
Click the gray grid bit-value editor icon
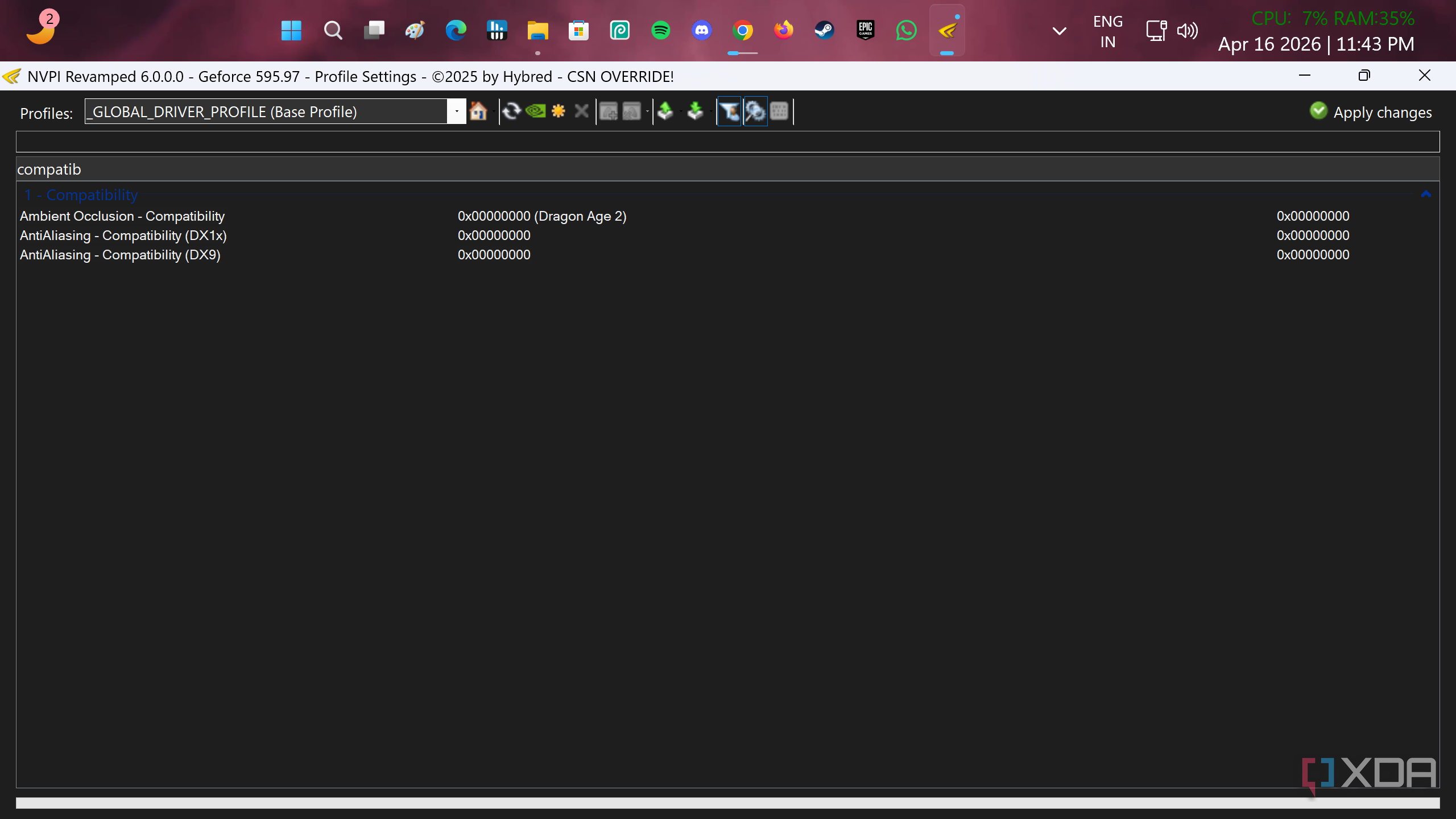(779, 111)
